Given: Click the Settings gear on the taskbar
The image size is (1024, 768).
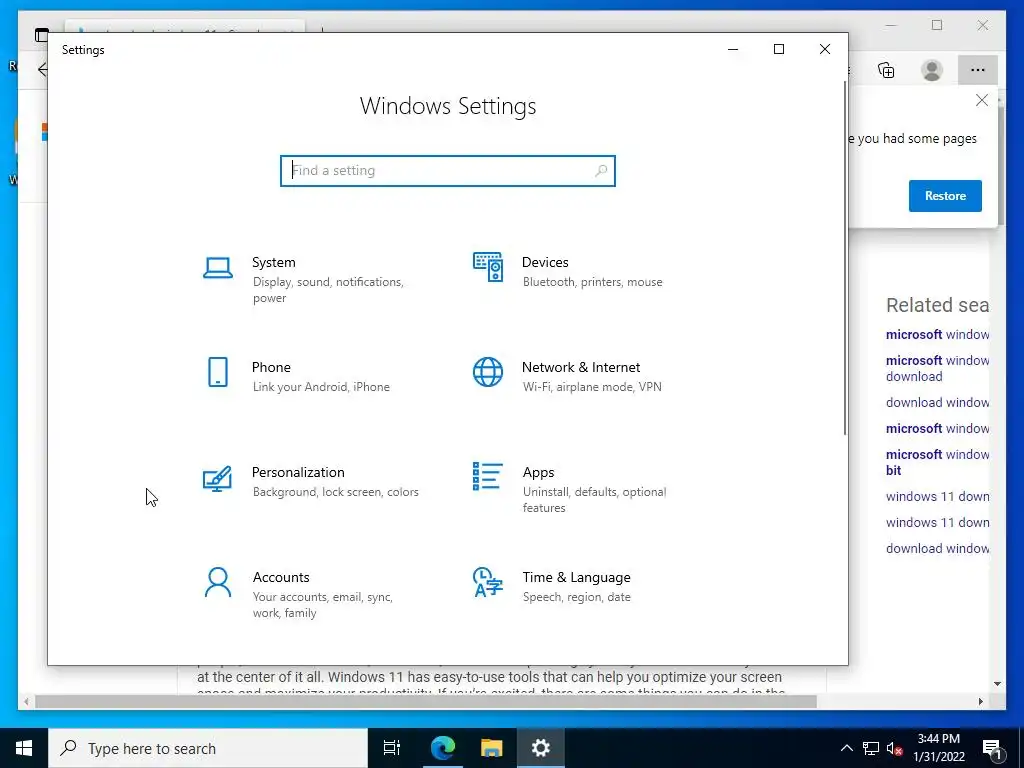Looking at the screenshot, I should [541, 748].
